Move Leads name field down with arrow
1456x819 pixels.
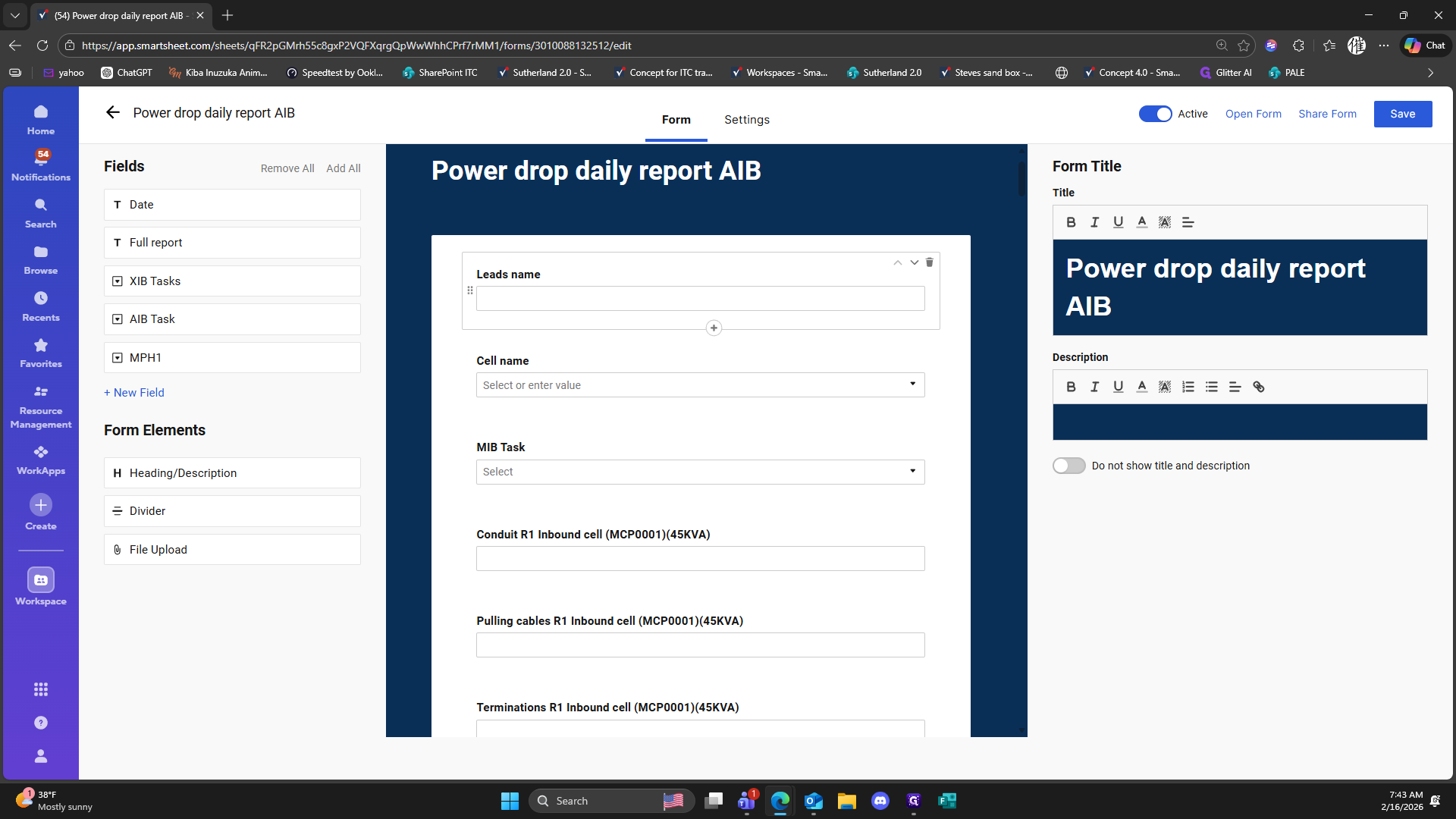point(915,262)
